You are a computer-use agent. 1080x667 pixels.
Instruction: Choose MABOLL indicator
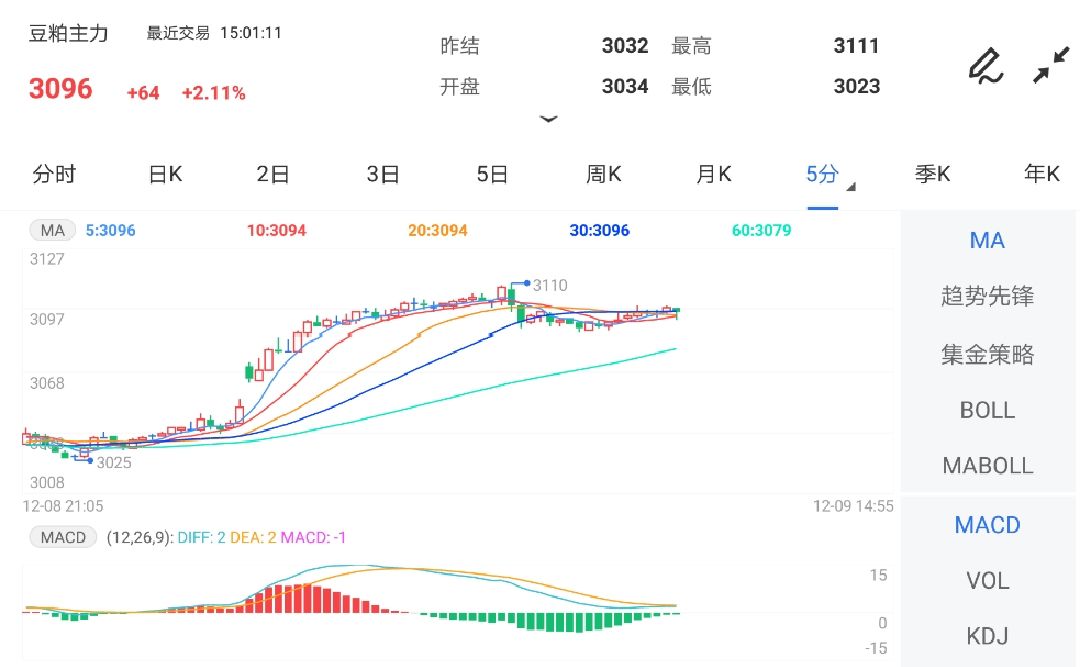(x=987, y=466)
